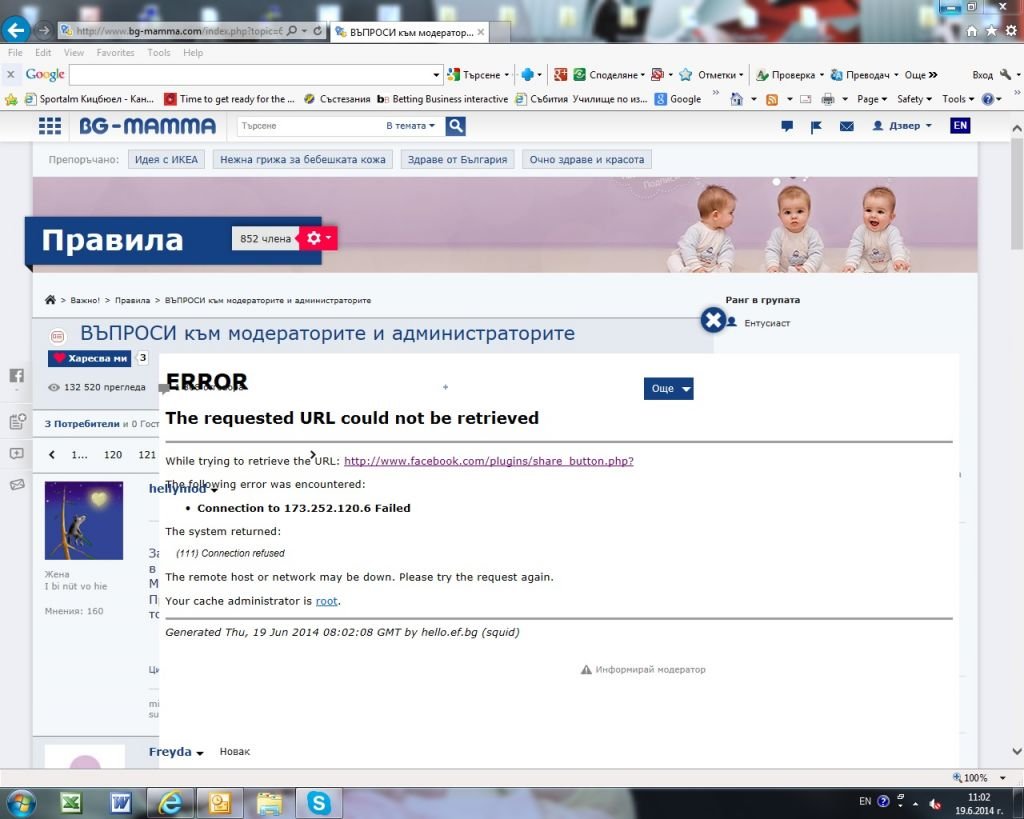Screen dimensions: 1024x819
Task: Open the Favorites menu
Action: tap(116, 52)
